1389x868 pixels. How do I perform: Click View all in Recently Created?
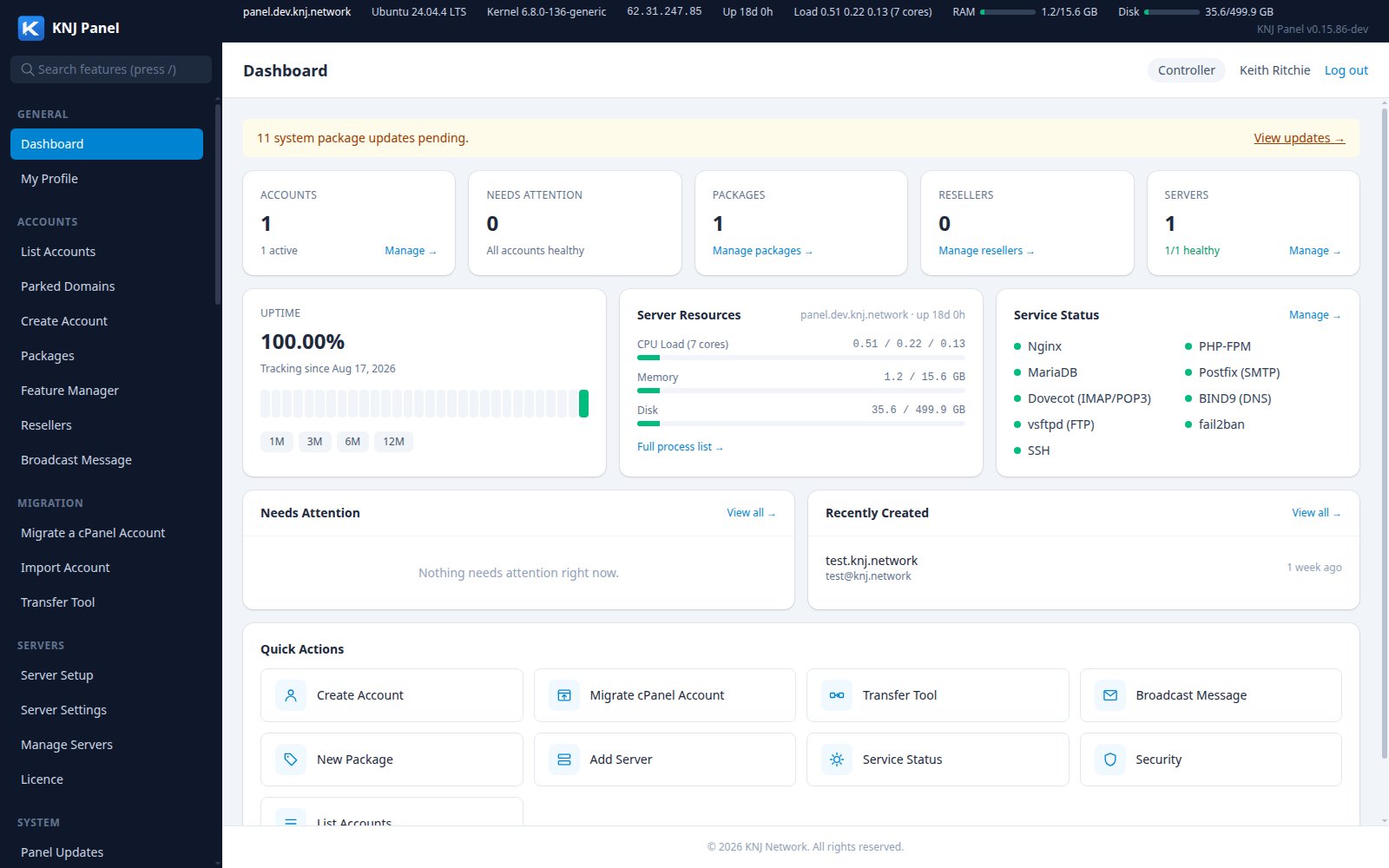point(1316,513)
